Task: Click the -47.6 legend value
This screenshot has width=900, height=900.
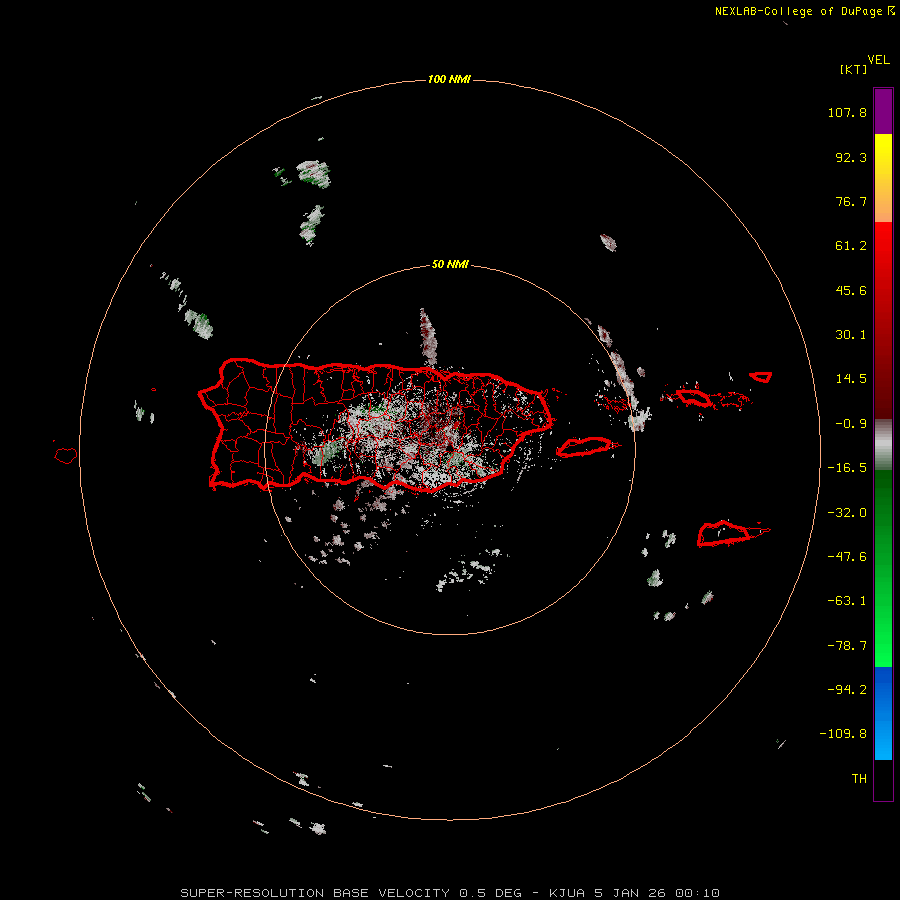Action: click(x=847, y=557)
